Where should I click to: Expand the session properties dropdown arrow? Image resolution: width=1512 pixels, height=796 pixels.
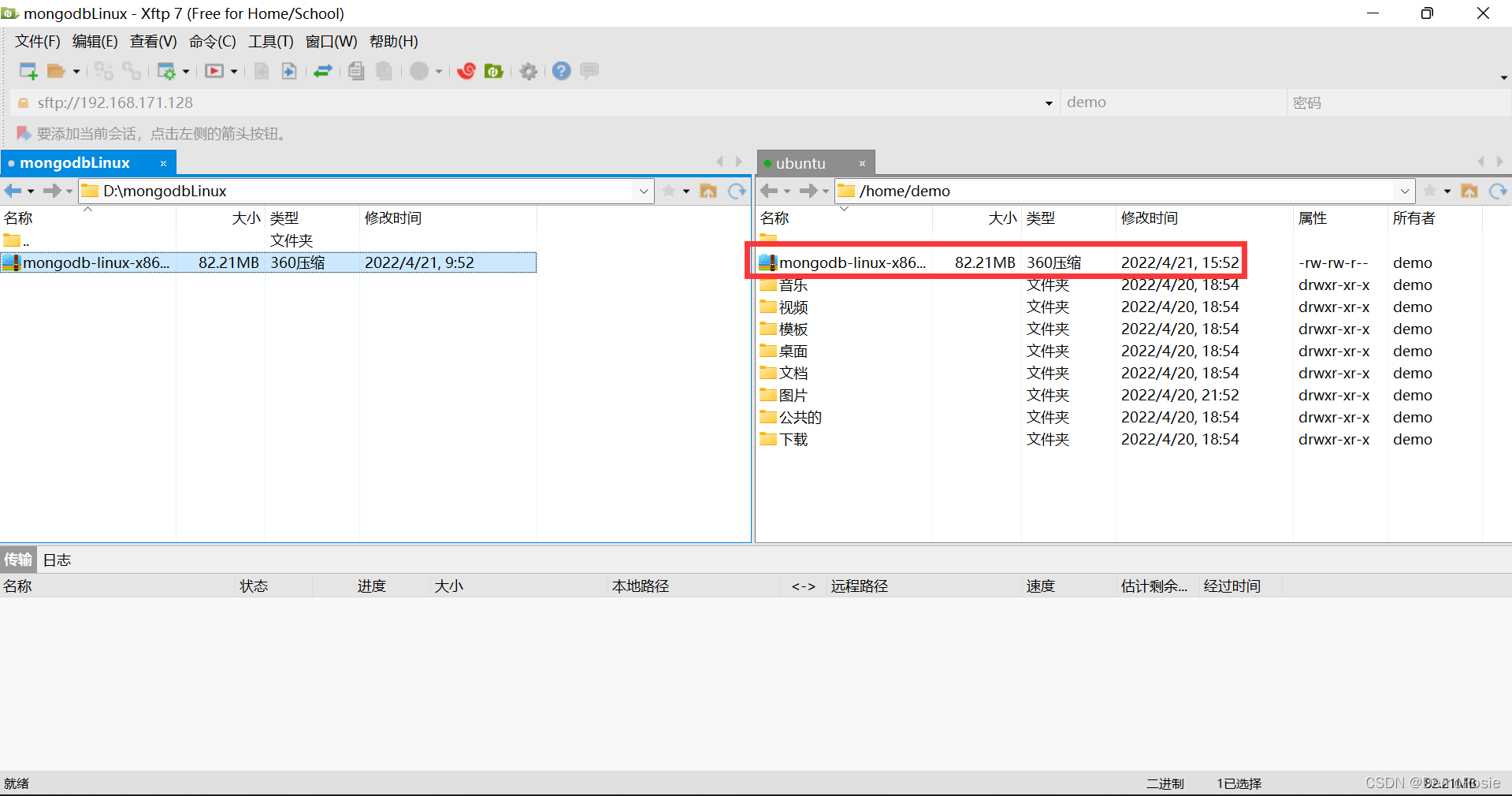(x=186, y=72)
